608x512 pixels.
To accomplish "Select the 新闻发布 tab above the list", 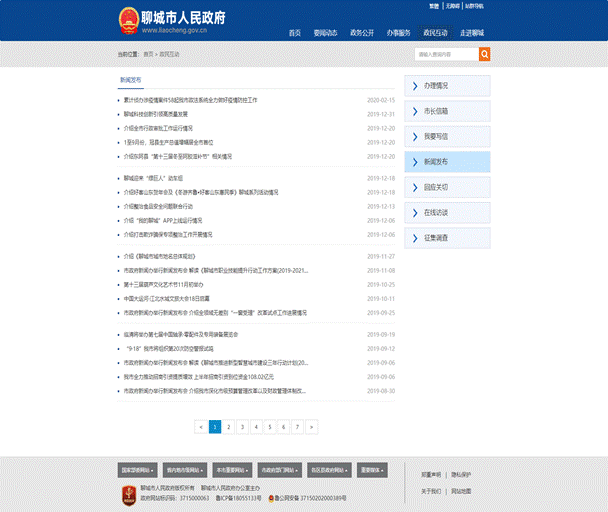I will [x=131, y=80].
